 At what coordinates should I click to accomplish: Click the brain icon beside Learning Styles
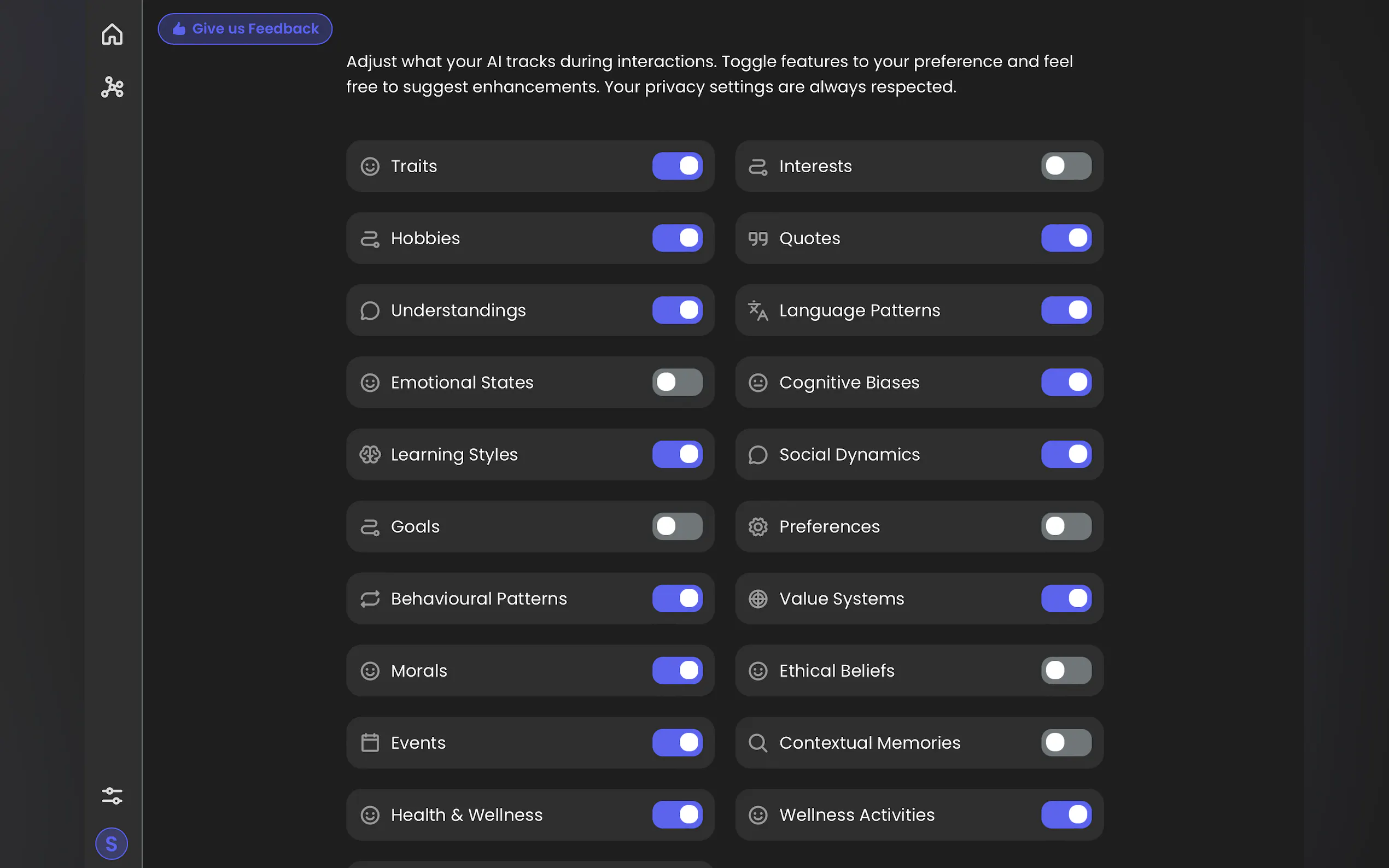(370, 455)
